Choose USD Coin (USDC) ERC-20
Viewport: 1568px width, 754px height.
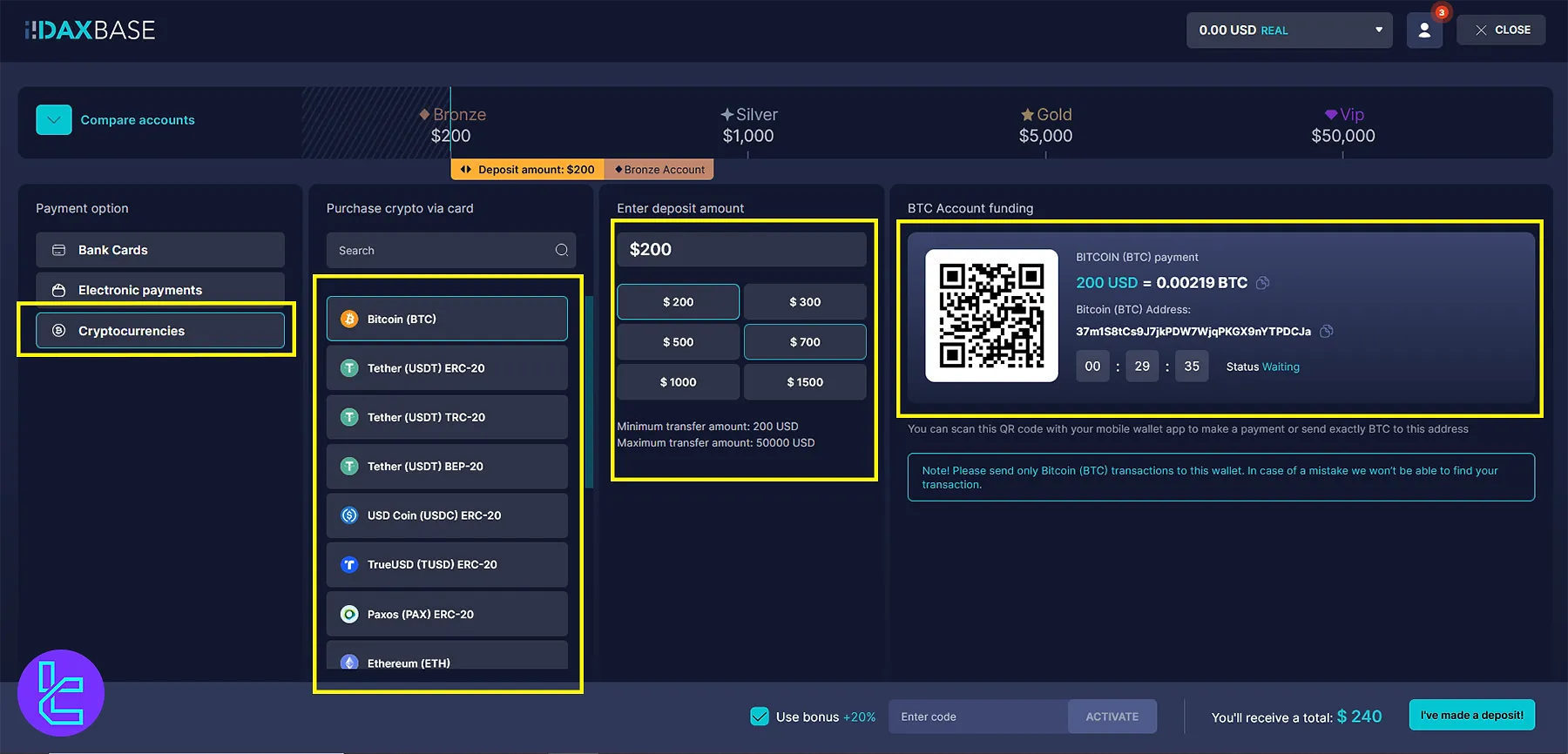coord(447,515)
